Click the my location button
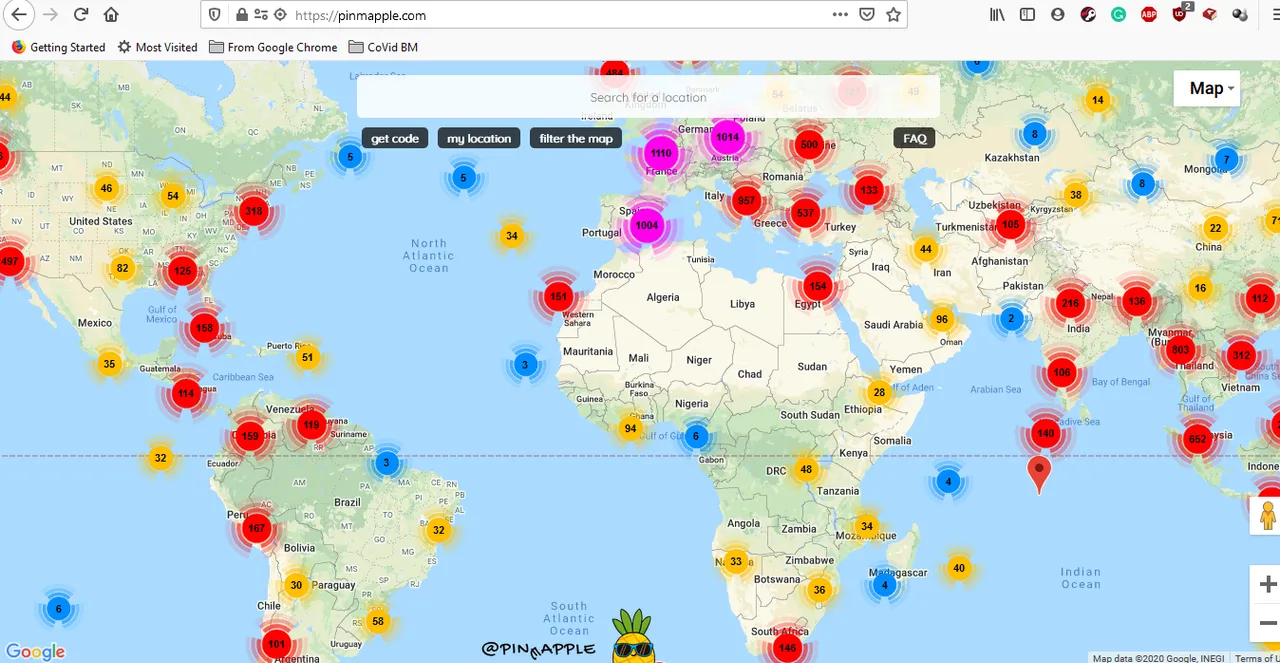Screen dimensions: 1280x663 pos(479,138)
